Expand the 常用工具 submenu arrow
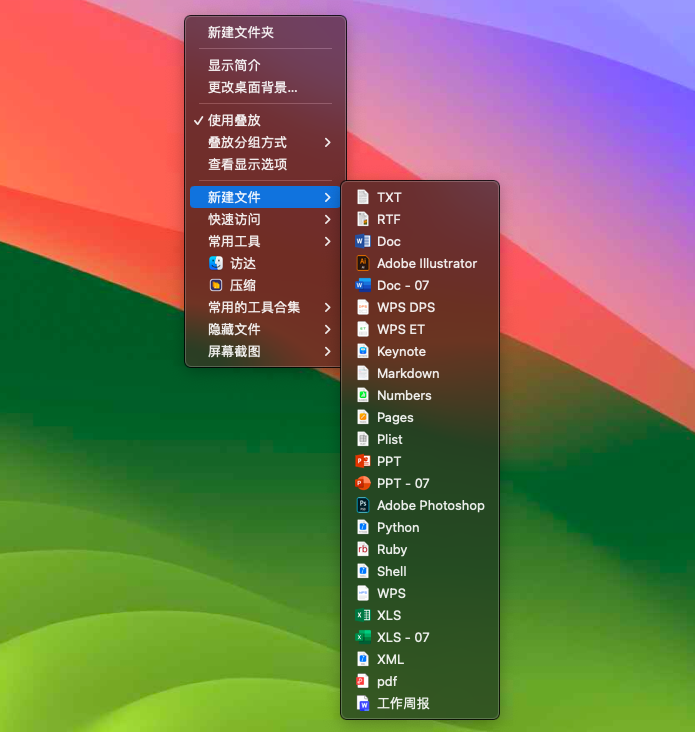695x732 pixels. pos(328,241)
